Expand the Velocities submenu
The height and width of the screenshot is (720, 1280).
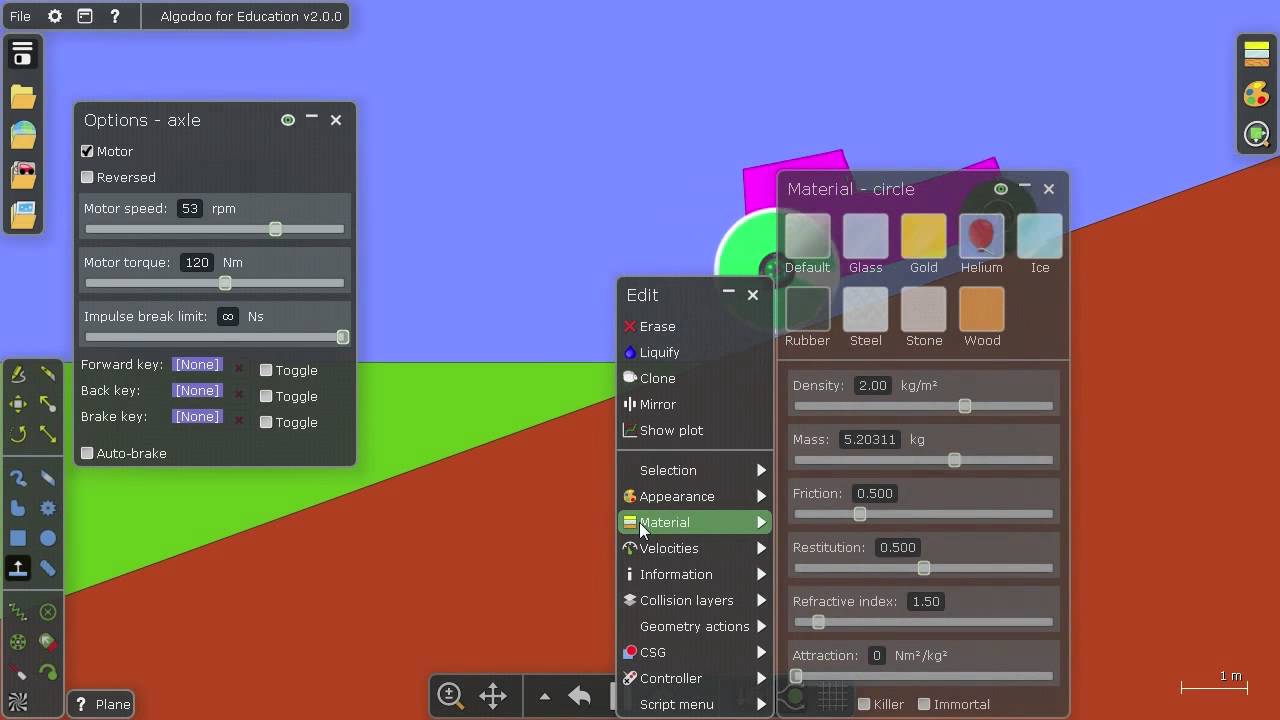coord(695,548)
